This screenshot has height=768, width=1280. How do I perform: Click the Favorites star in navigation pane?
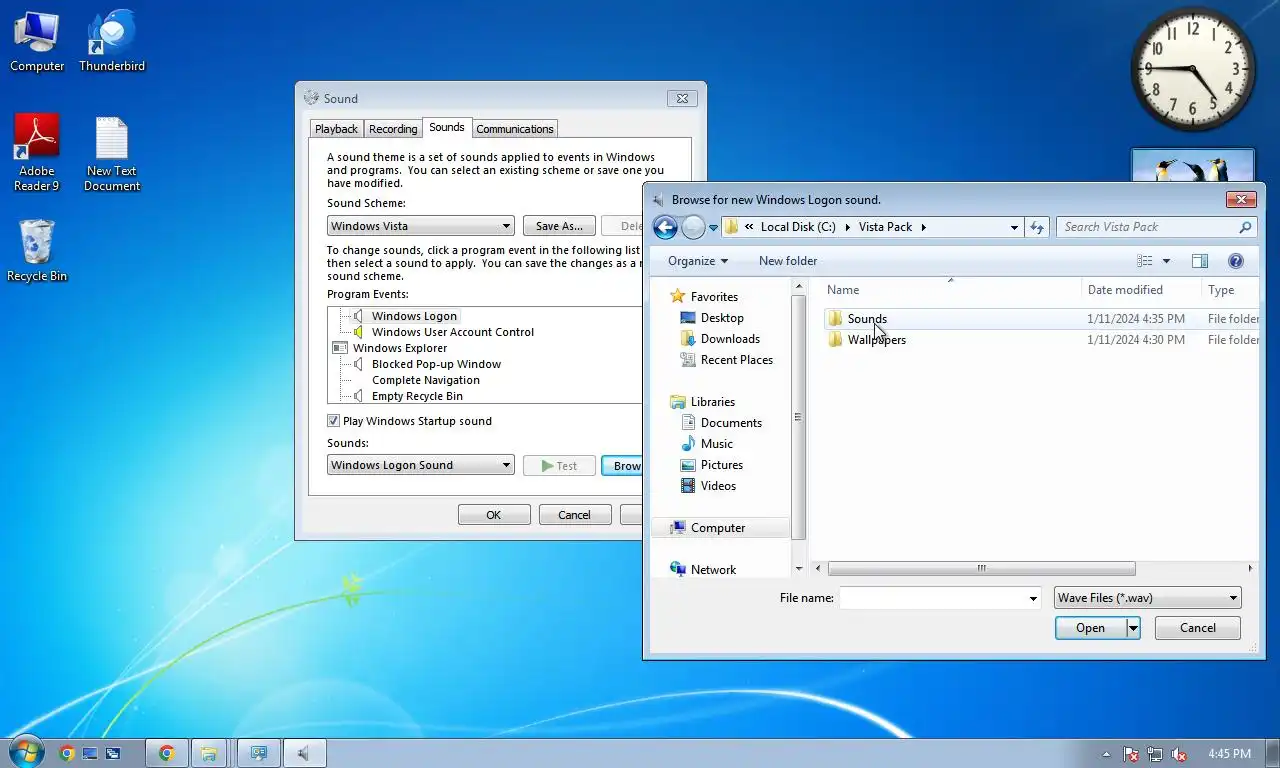[678, 297]
